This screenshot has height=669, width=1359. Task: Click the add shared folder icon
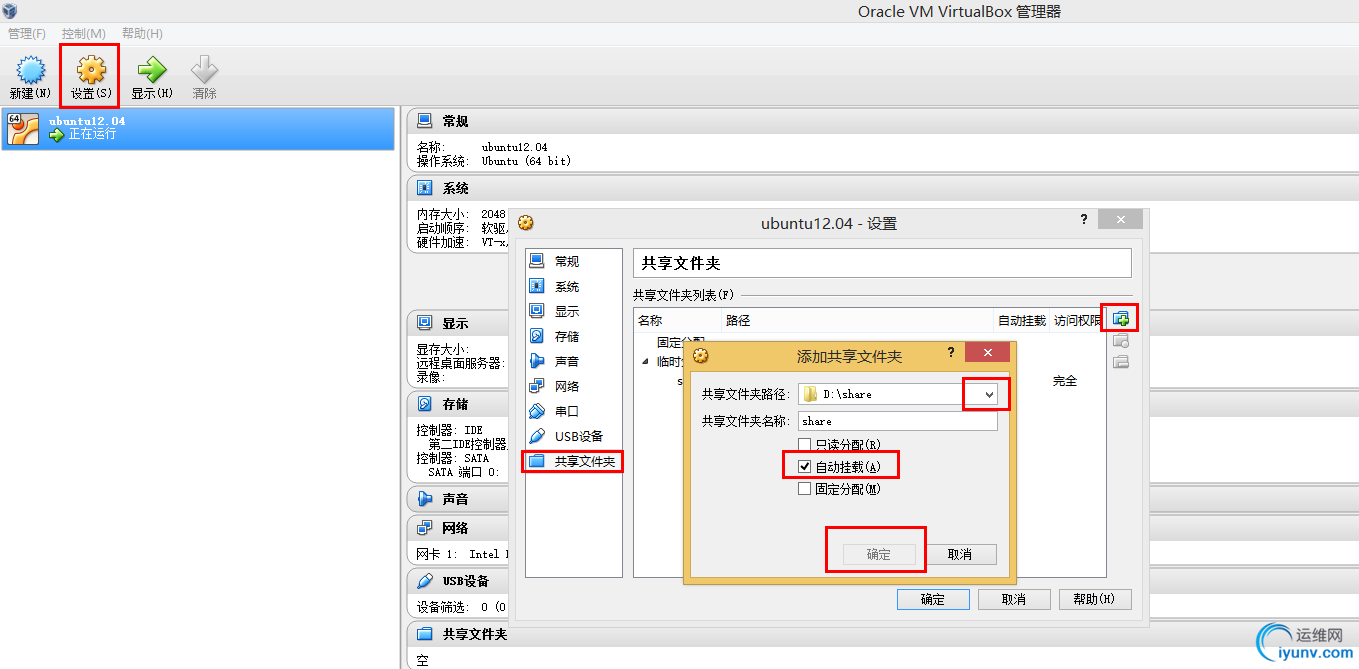1121,319
